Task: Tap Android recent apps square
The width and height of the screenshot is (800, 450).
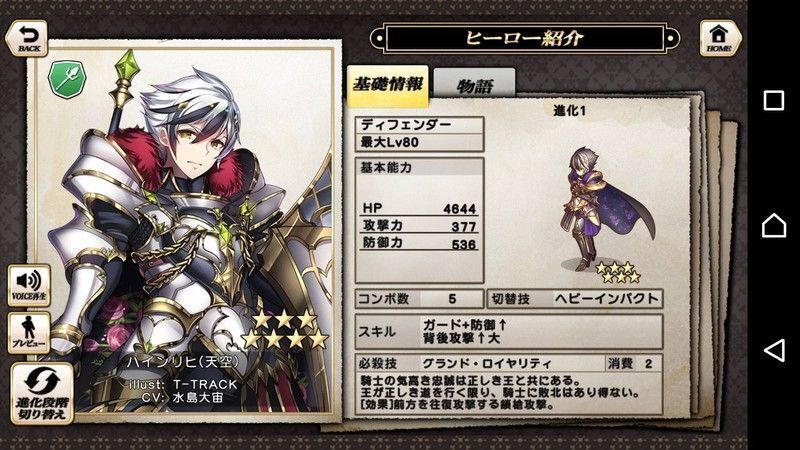Action: point(773,101)
